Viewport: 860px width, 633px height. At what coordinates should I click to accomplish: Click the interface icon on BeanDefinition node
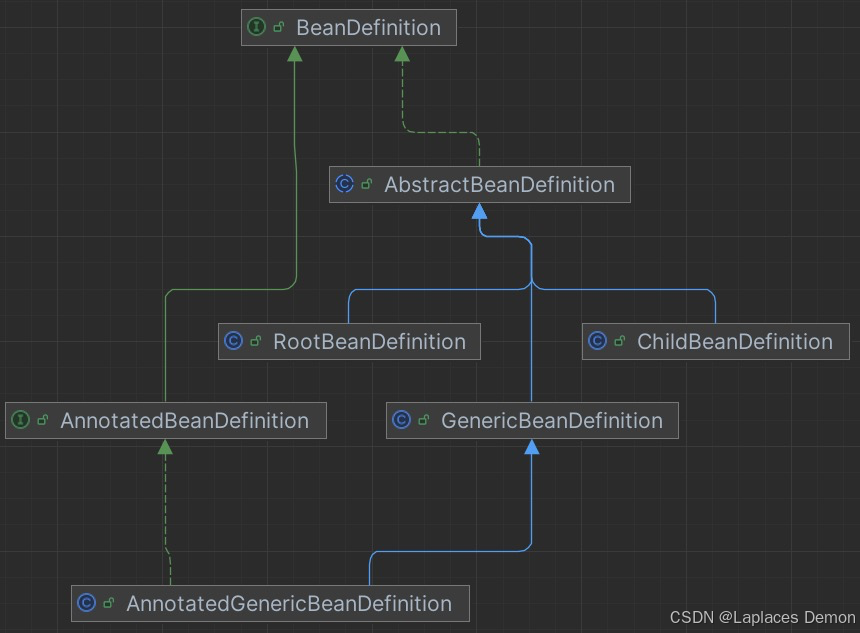pyautogui.click(x=257, y=27)
